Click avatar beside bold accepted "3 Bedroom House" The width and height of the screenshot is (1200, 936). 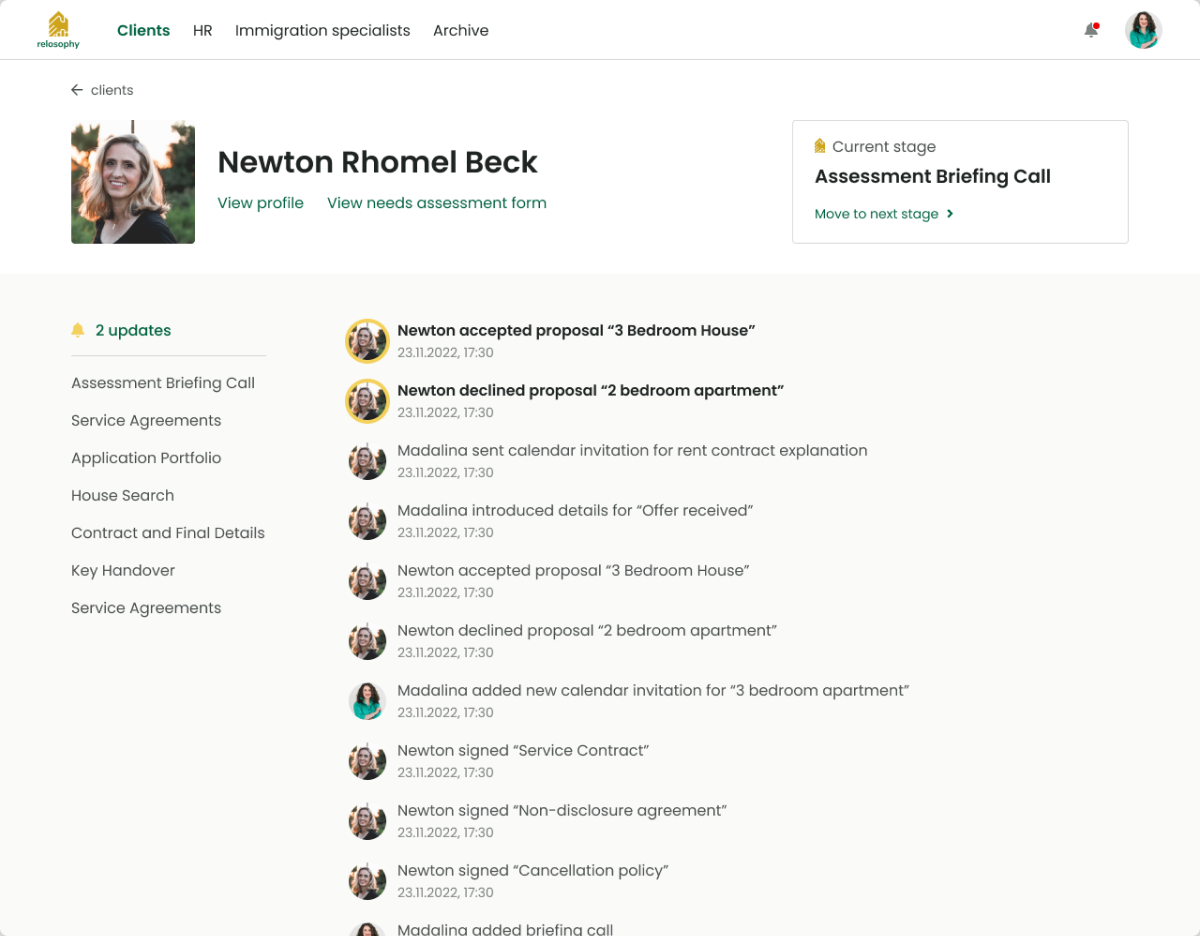[x=367, y=340]
